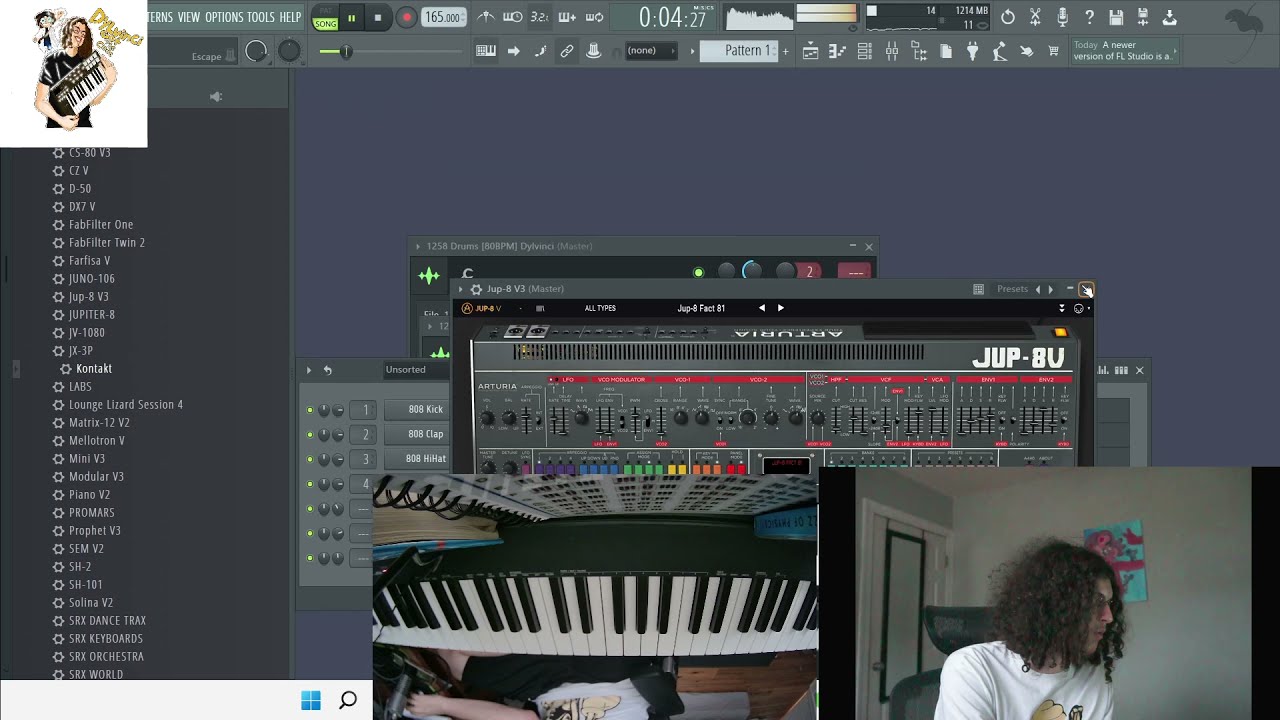The width and height of the screenshot is (1280, 720).
Task: Select Prophet V3 in the plugin browser
Action: tap(95, 531)
